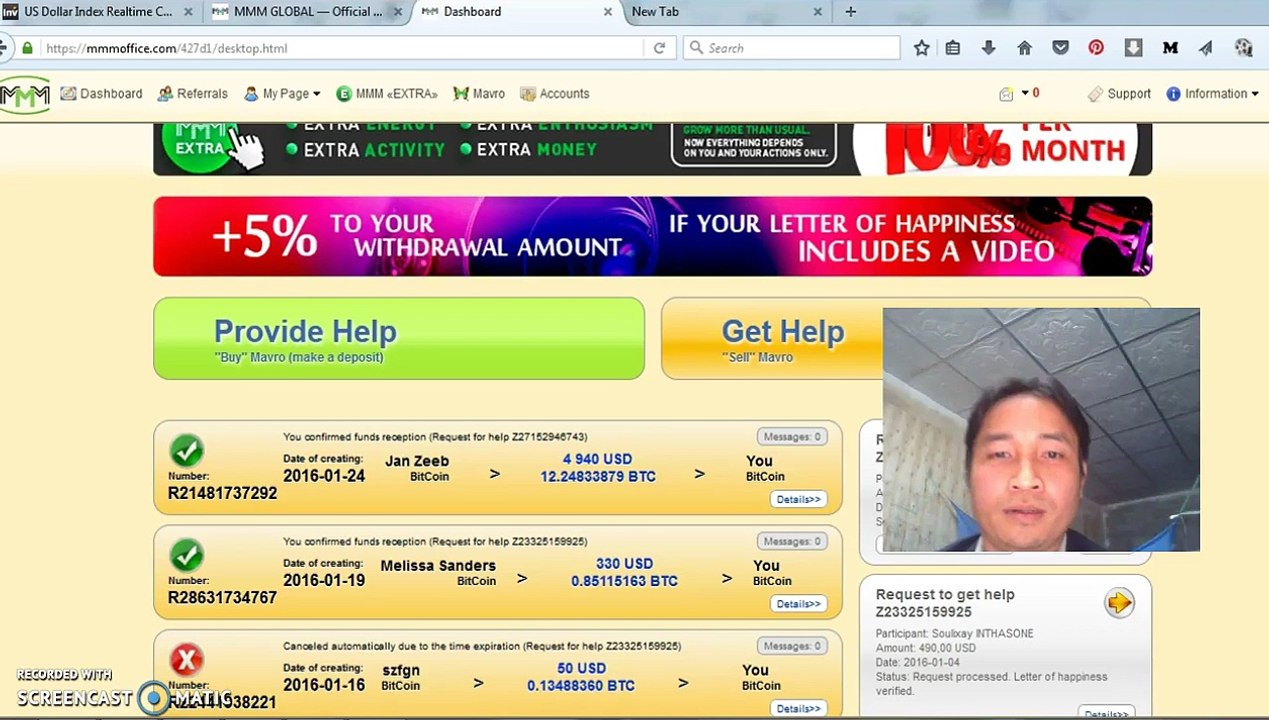Click the M extension toolbar icon
Image resolution: width=1269 pixels, height=720 pixels.
click(x=1170, y=48)
